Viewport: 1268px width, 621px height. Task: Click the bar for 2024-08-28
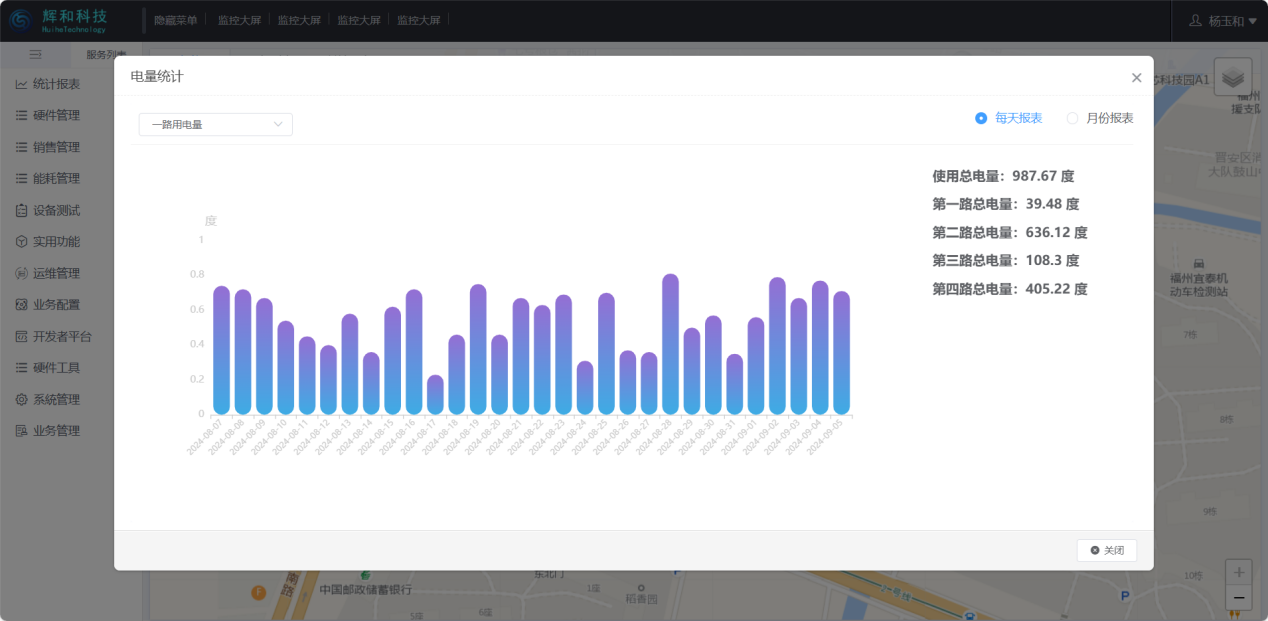670,345
